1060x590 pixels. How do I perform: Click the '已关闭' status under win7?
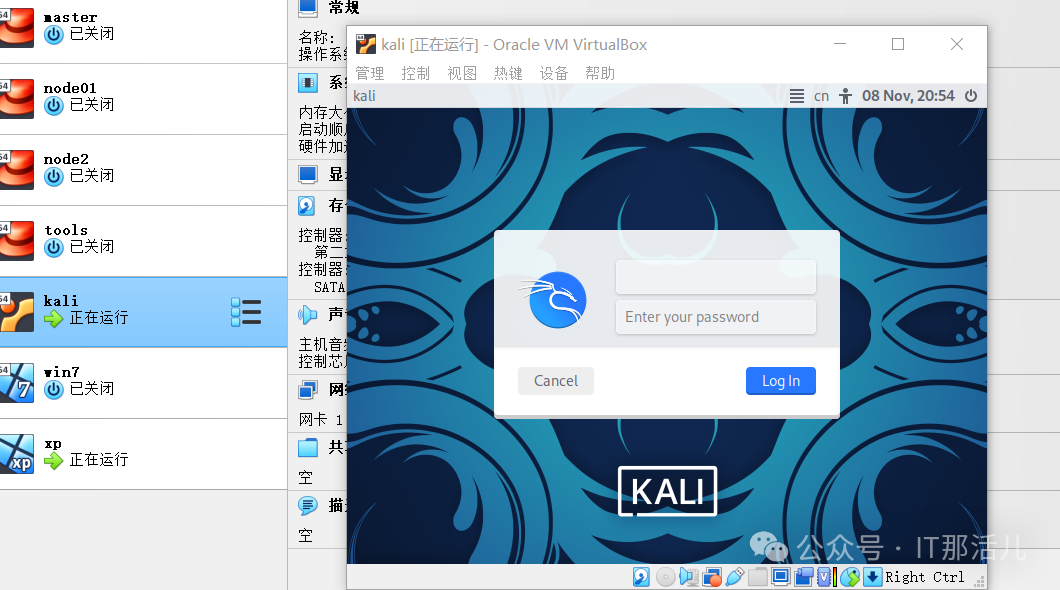pyautogui.click(x=92, y=389)
